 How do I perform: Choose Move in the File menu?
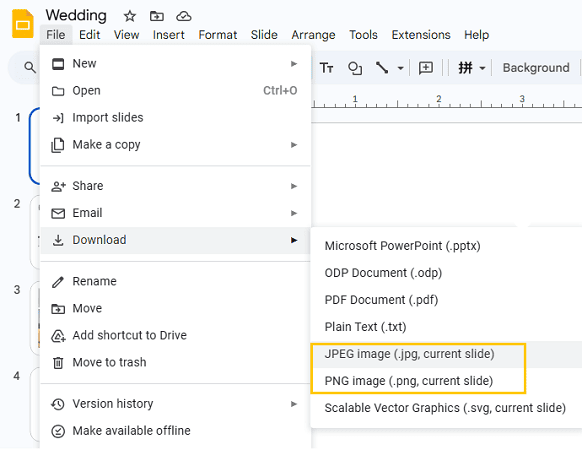[x=175, y=309]
